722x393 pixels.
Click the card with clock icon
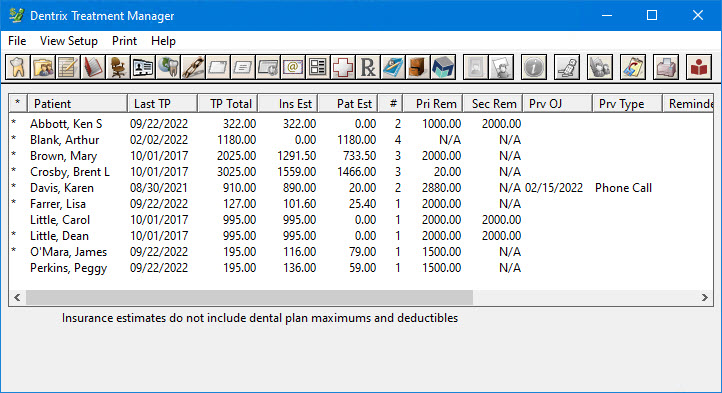tap(268, 68)
